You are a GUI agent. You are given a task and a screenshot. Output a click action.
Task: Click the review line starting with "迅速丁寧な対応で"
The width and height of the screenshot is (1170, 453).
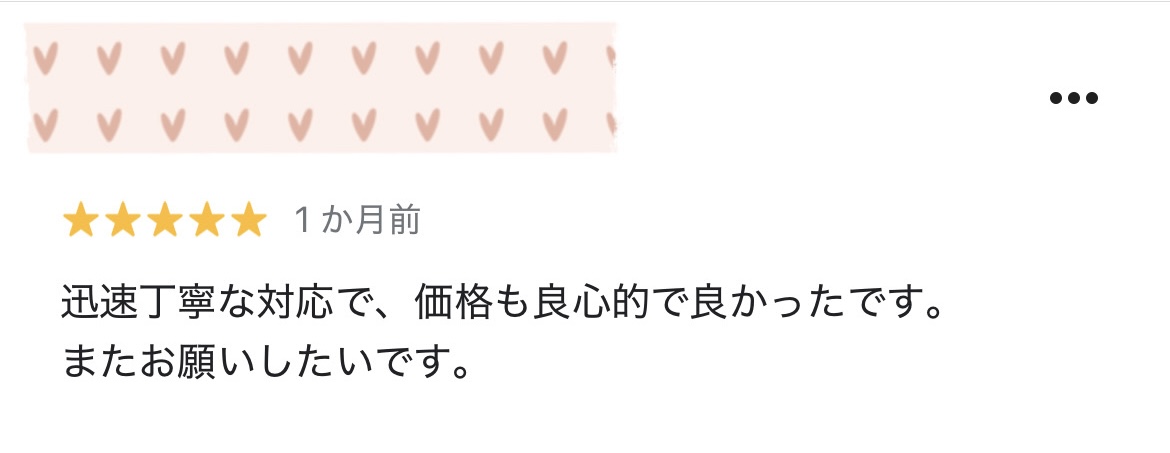coord(504,302)
